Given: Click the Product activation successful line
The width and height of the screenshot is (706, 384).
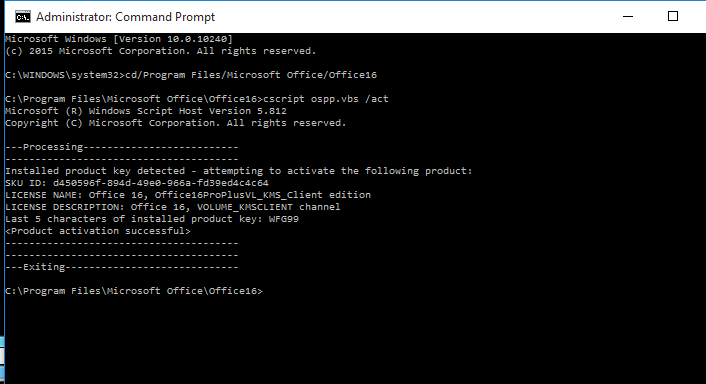Looking at the screenshot, I should click(x=98, y=231).
